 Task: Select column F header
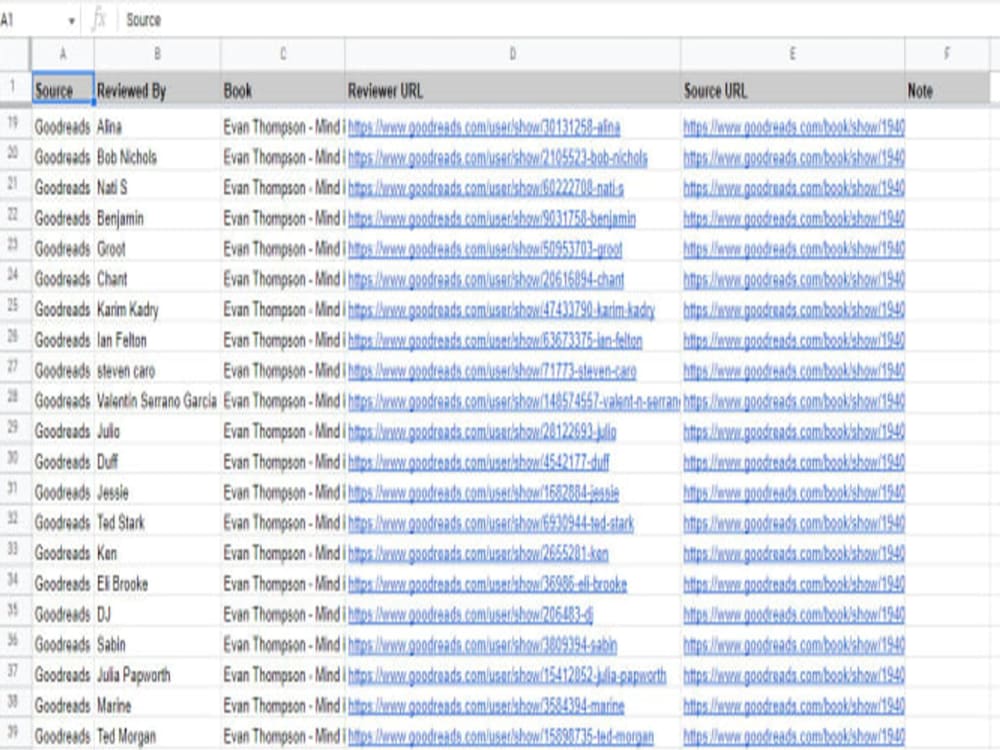click(947, 54)
